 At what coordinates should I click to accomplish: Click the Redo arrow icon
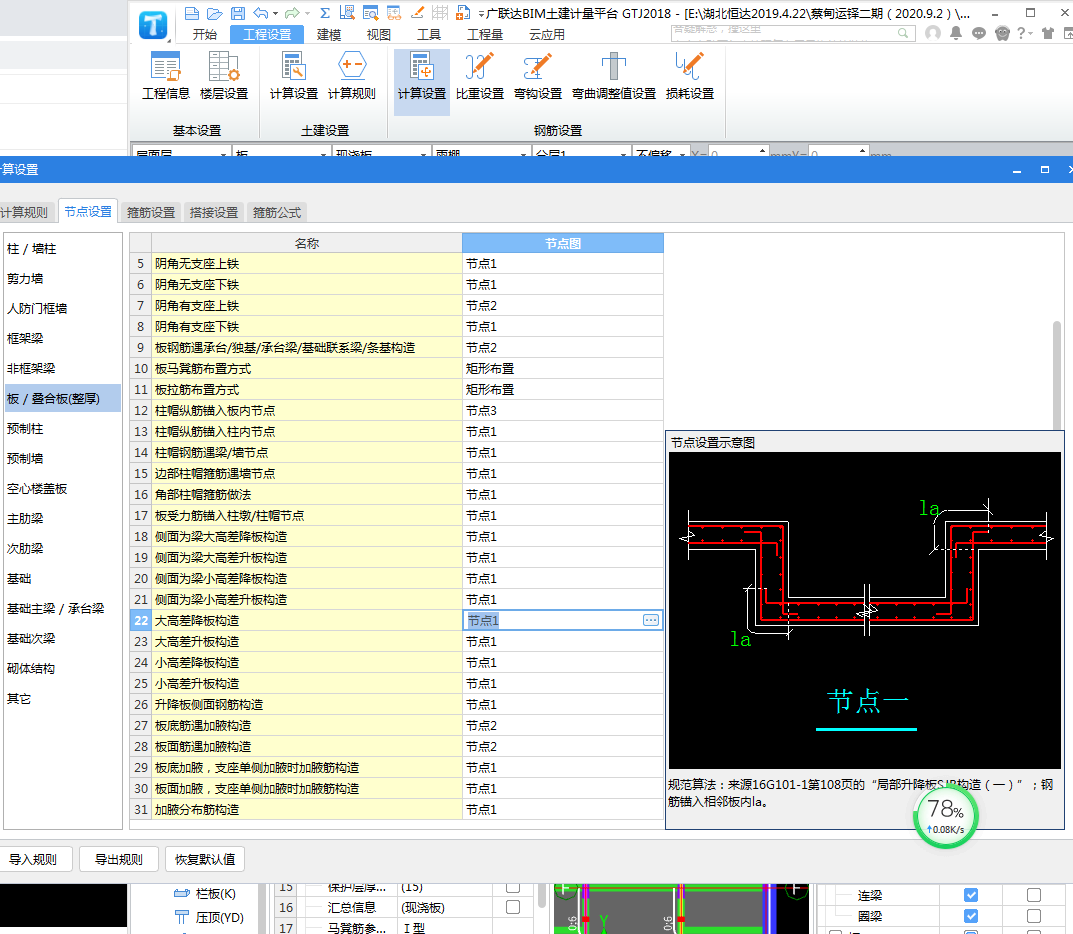coord(293,13)
